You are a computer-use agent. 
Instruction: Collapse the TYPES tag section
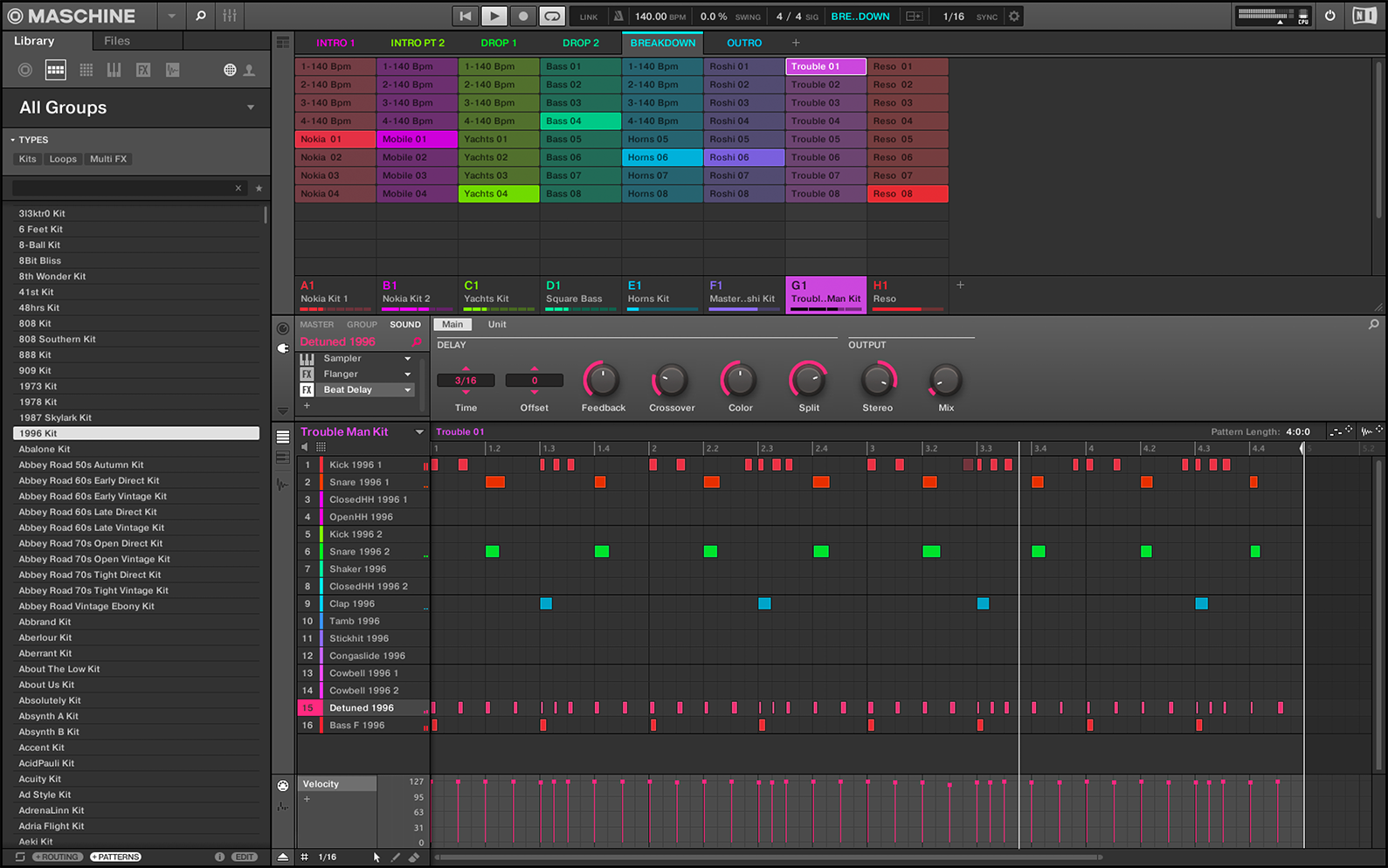point(13,140)
